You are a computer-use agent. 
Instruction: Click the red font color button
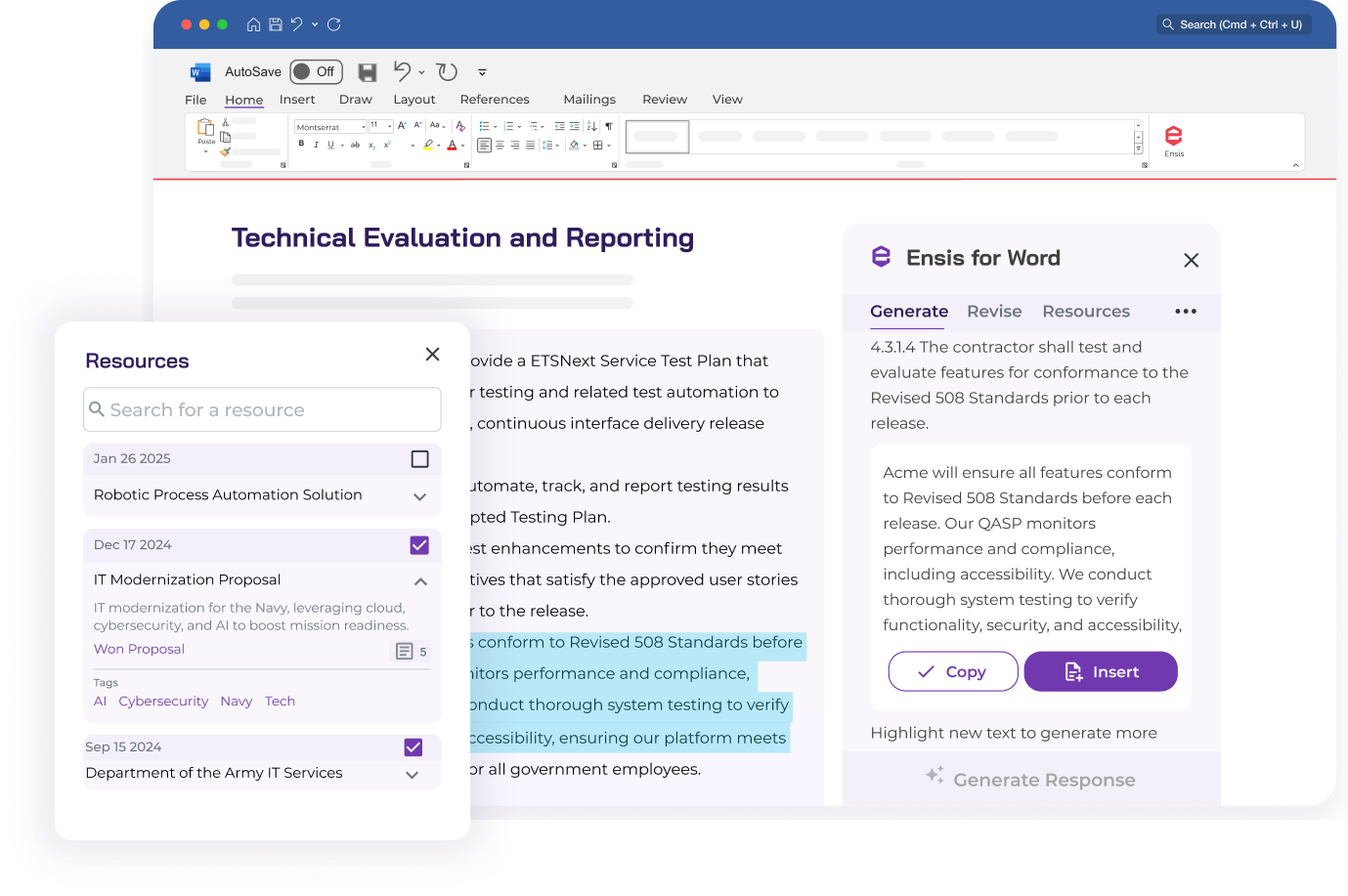click(x=452, y=145)
